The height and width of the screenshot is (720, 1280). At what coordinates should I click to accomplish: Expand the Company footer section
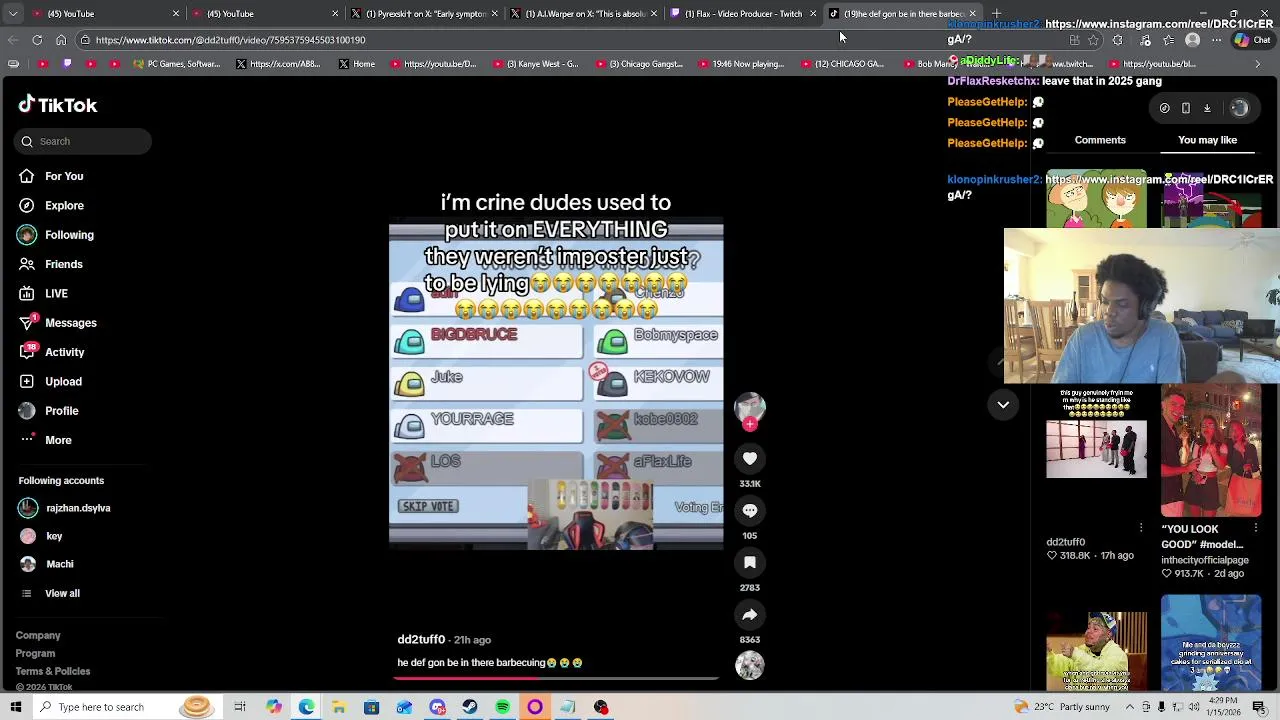point(38,635)
